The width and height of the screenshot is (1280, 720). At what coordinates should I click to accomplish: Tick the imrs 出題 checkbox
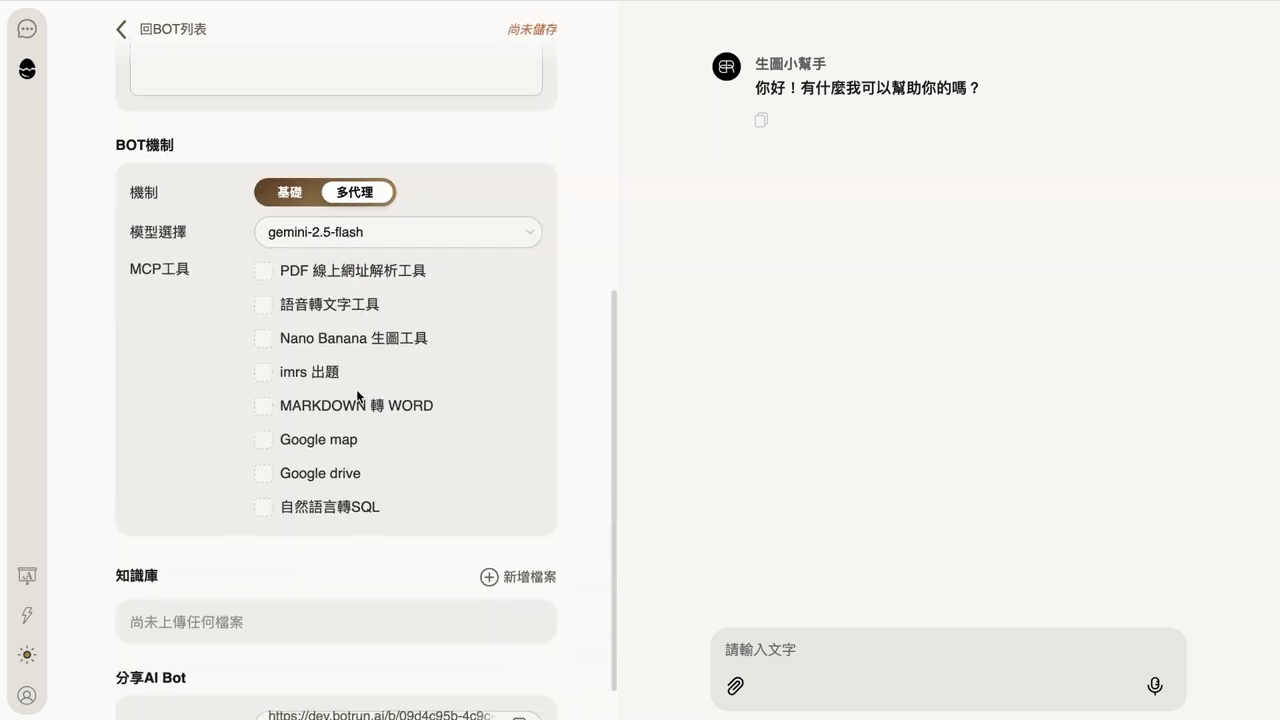click(263, 372)
